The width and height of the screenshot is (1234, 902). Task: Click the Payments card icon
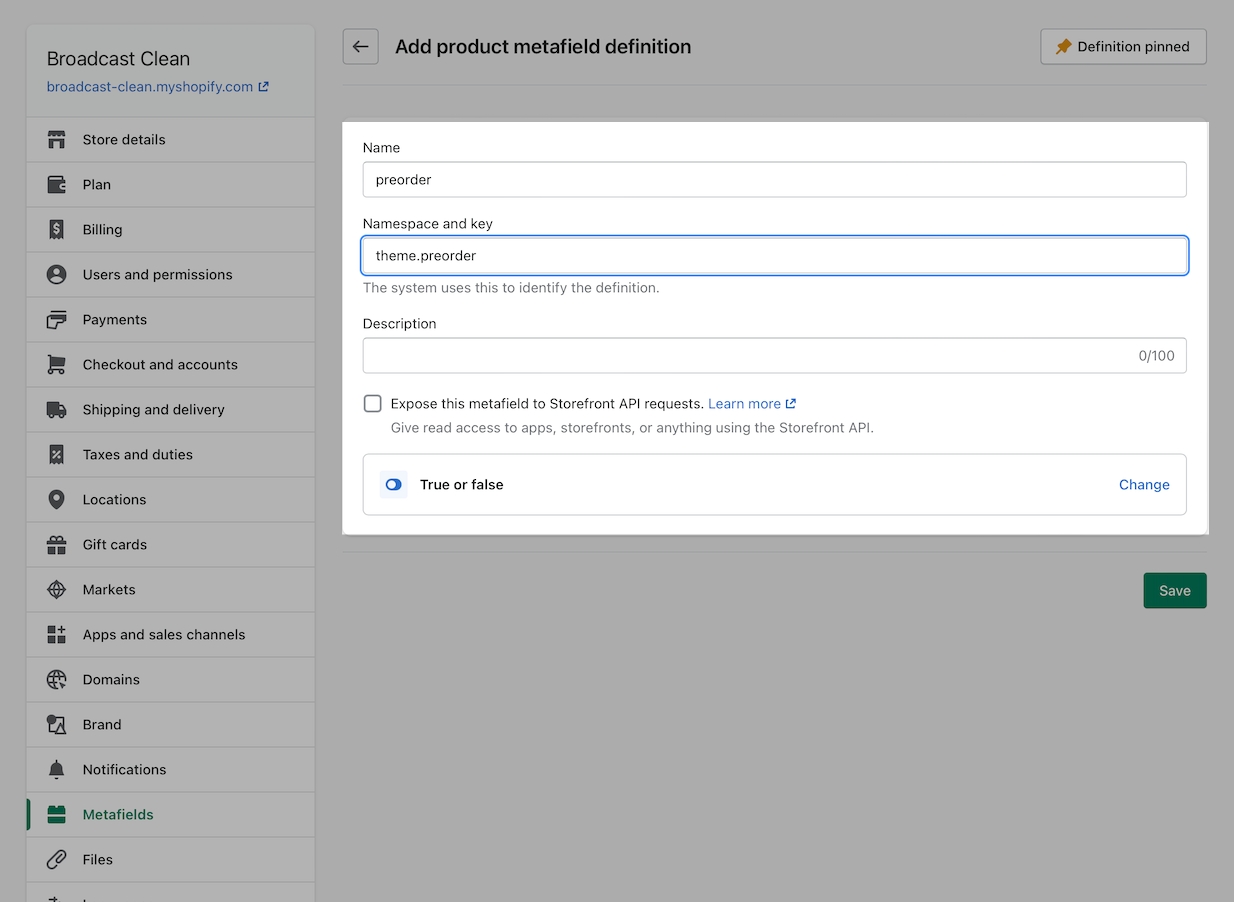coord(57,320)
